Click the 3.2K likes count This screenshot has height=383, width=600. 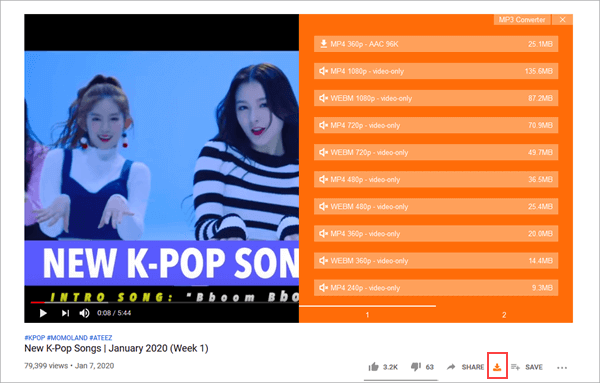(x=390, y=367)
